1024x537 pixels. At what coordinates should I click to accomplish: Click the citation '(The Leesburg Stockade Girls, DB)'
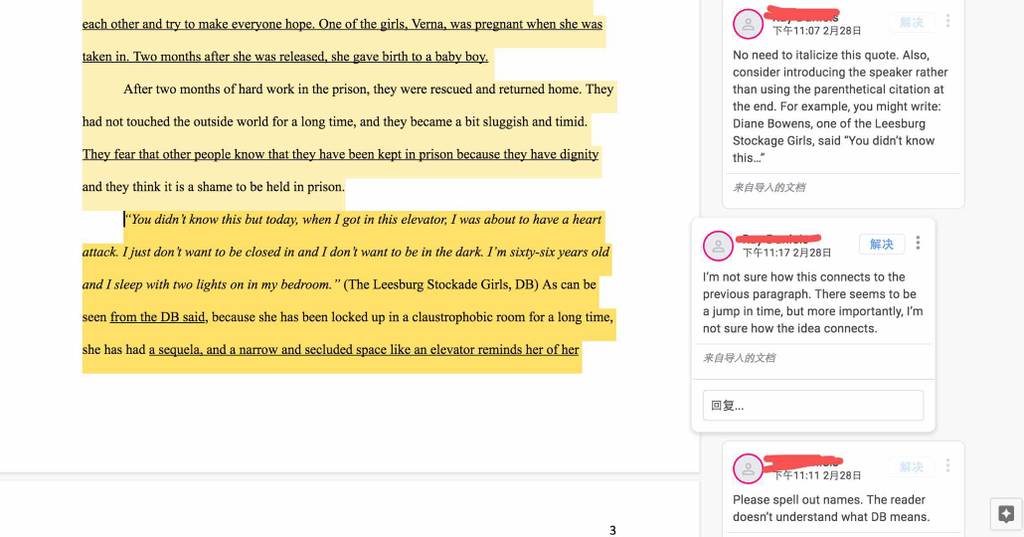[441, 284]
